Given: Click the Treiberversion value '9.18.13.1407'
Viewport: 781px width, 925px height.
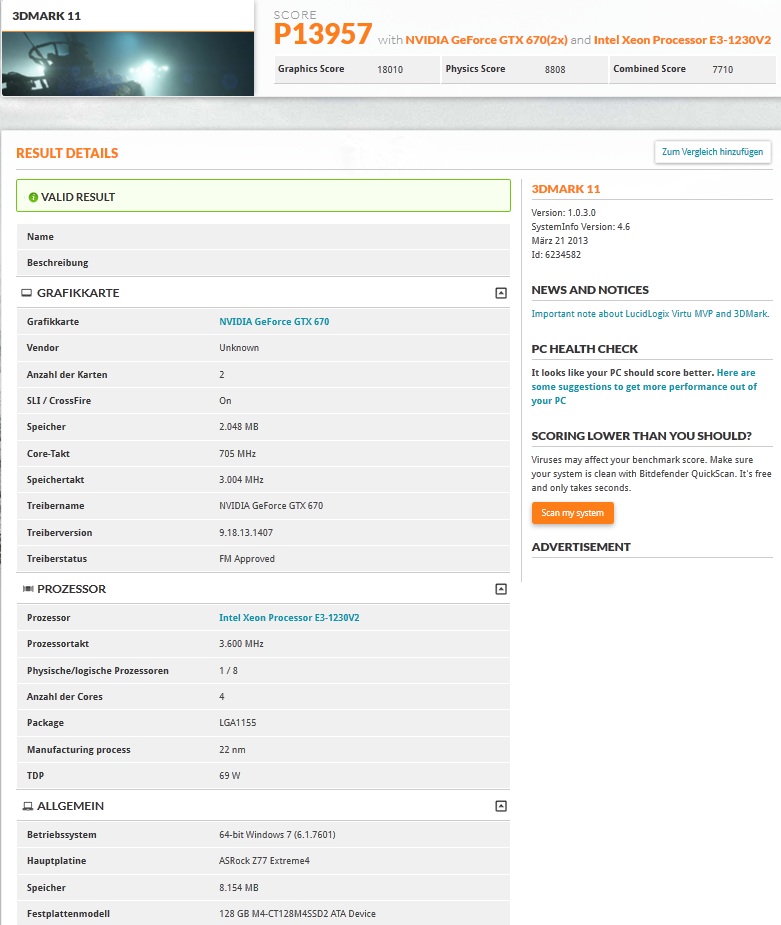Looking at the screenshot, I should (x=246, y=533).
